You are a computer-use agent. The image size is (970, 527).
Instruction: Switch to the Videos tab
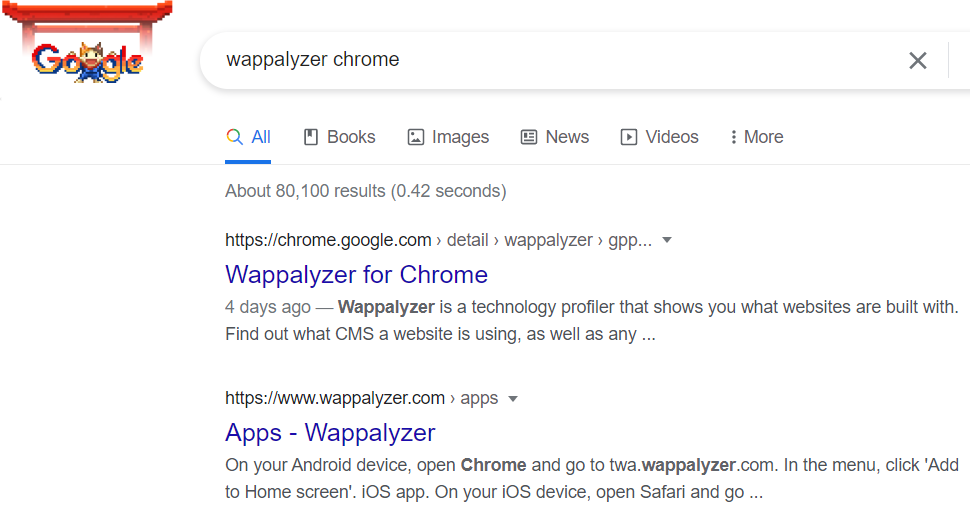(x=659, y=137)
